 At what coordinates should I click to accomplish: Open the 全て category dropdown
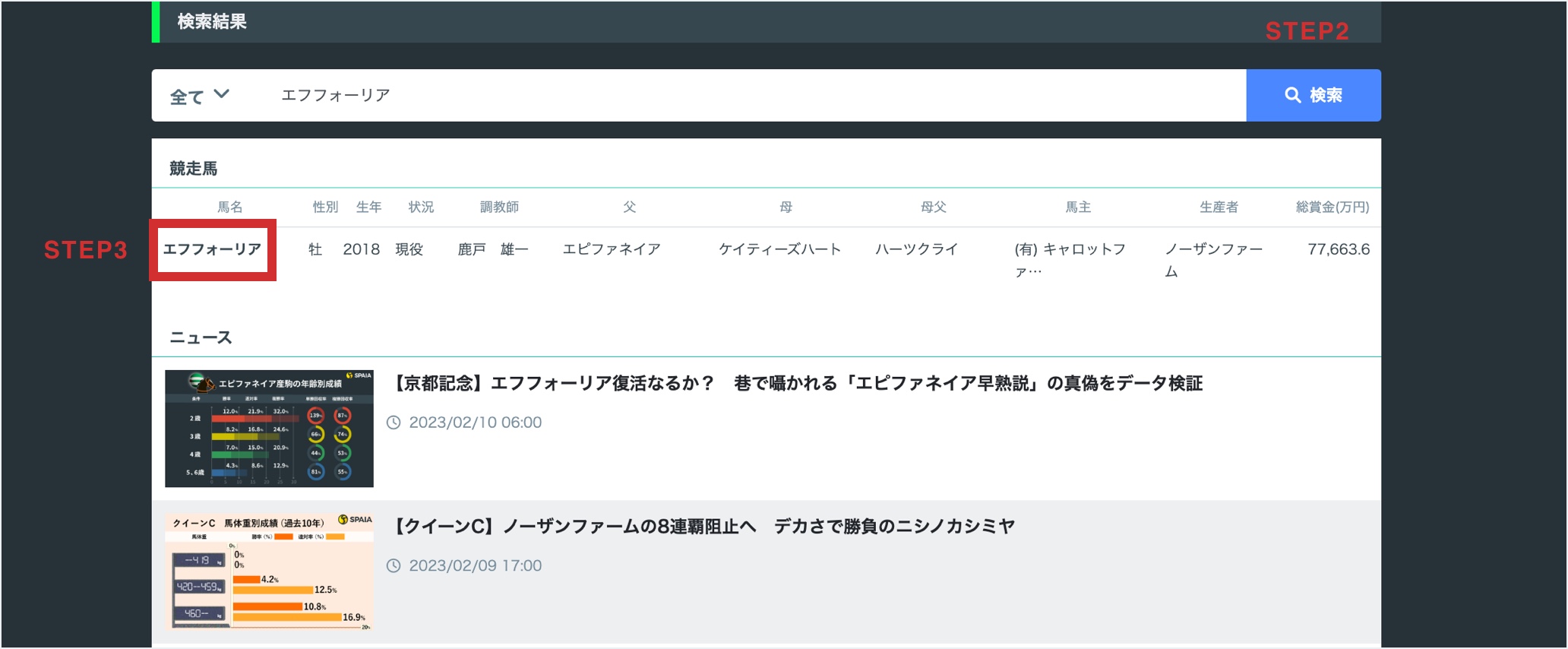[199, 96]
